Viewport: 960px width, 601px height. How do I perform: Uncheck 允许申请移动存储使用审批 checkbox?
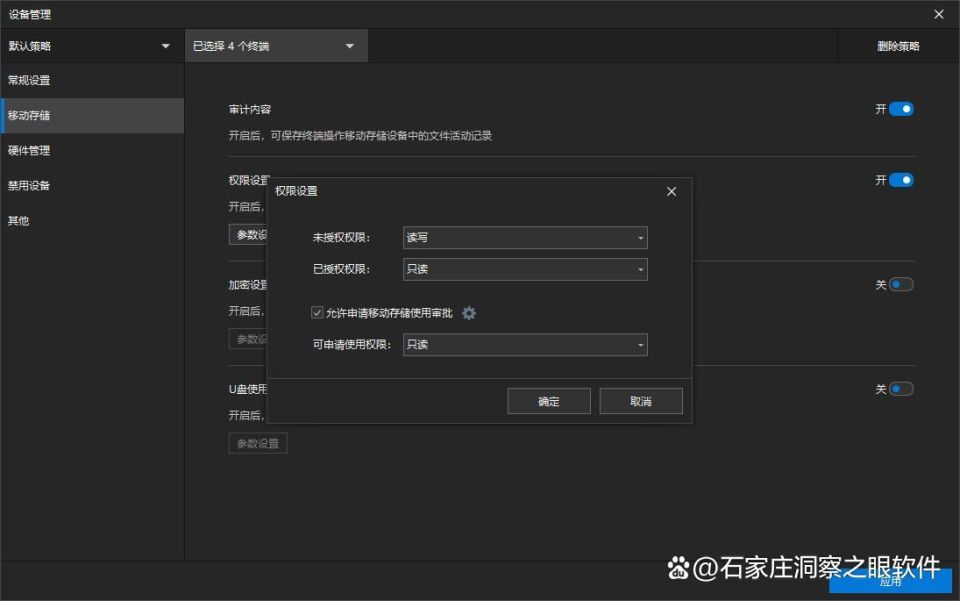tap(317, 313)
